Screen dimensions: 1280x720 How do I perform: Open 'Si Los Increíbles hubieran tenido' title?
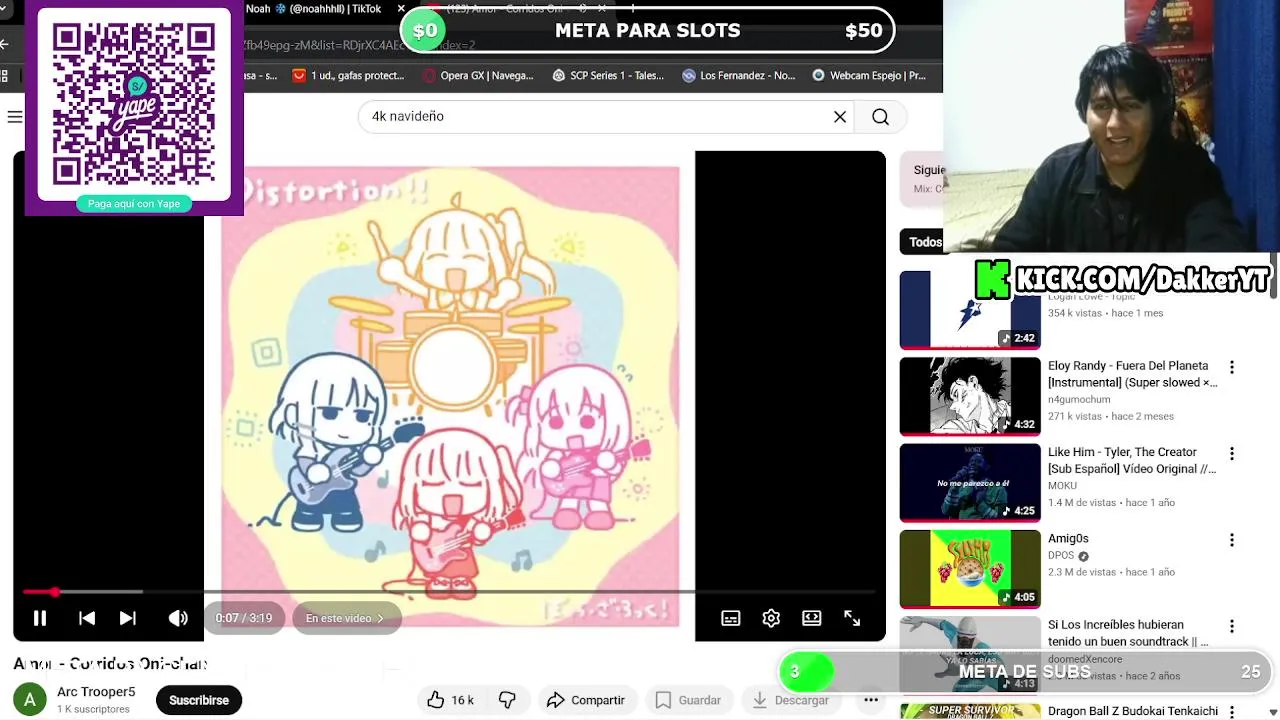(x=1128, y=633)
